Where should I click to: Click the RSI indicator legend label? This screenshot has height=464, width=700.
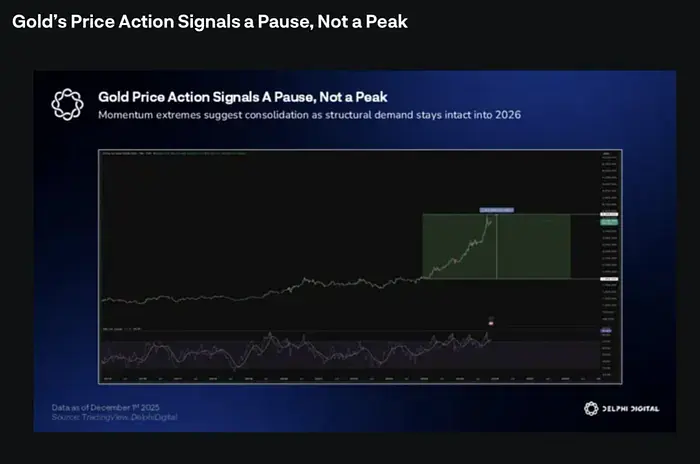pyautogui.click(x=122, y=329)
